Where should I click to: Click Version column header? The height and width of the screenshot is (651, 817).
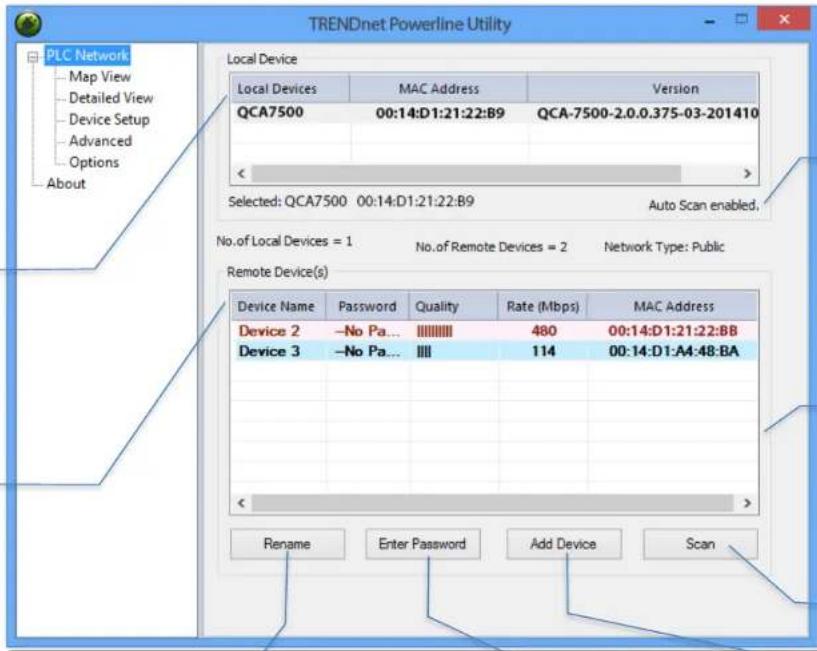tap(643, 89)
